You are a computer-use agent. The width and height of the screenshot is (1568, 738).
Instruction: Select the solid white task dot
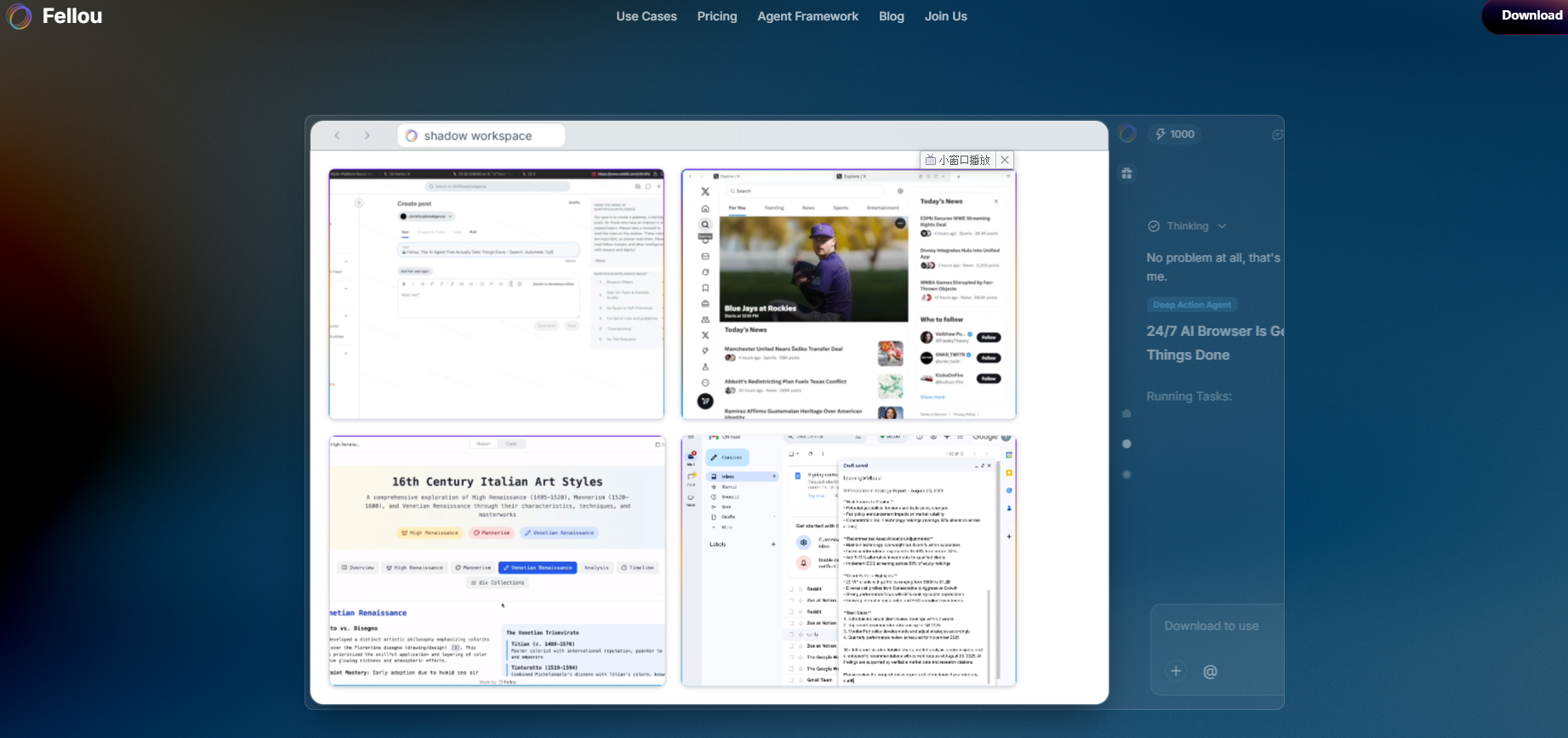click(1126, 444)
